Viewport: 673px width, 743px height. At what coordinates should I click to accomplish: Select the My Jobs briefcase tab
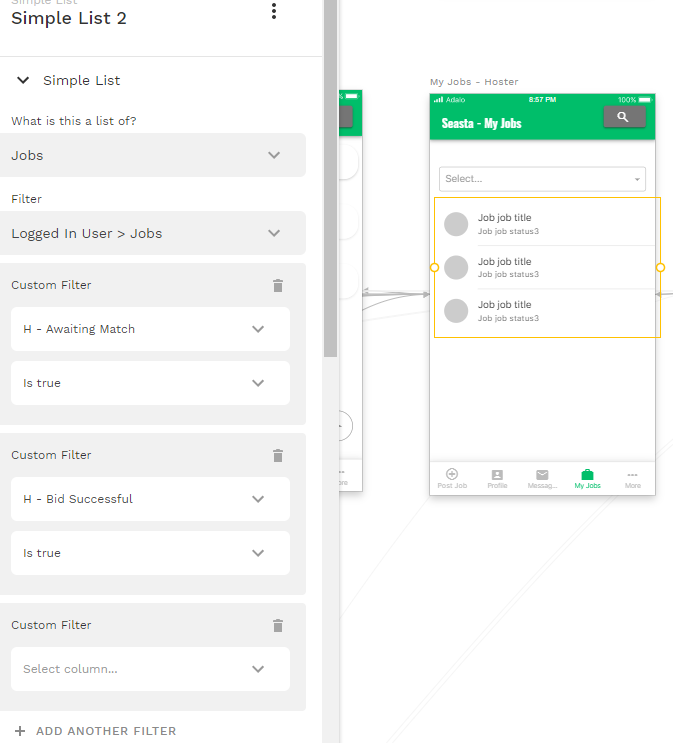[587, 479]
